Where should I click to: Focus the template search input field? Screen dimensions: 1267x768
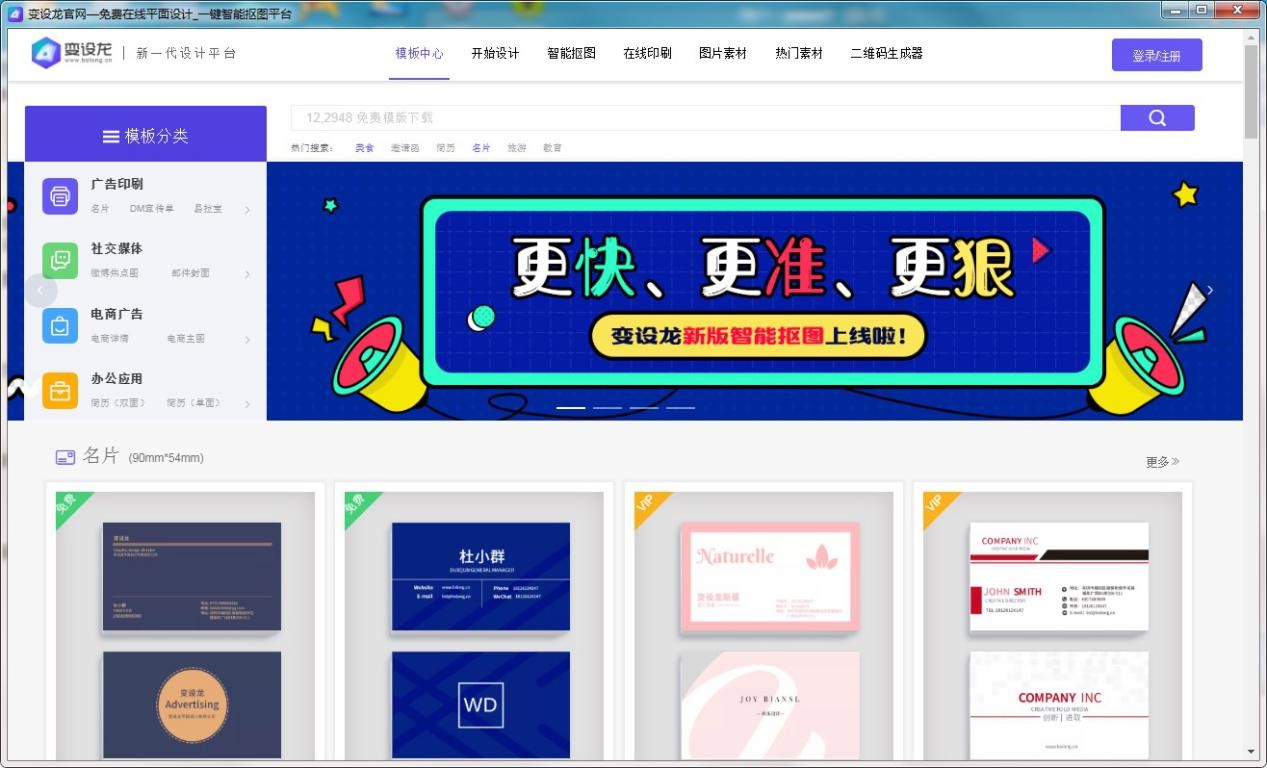click(705, 118)
